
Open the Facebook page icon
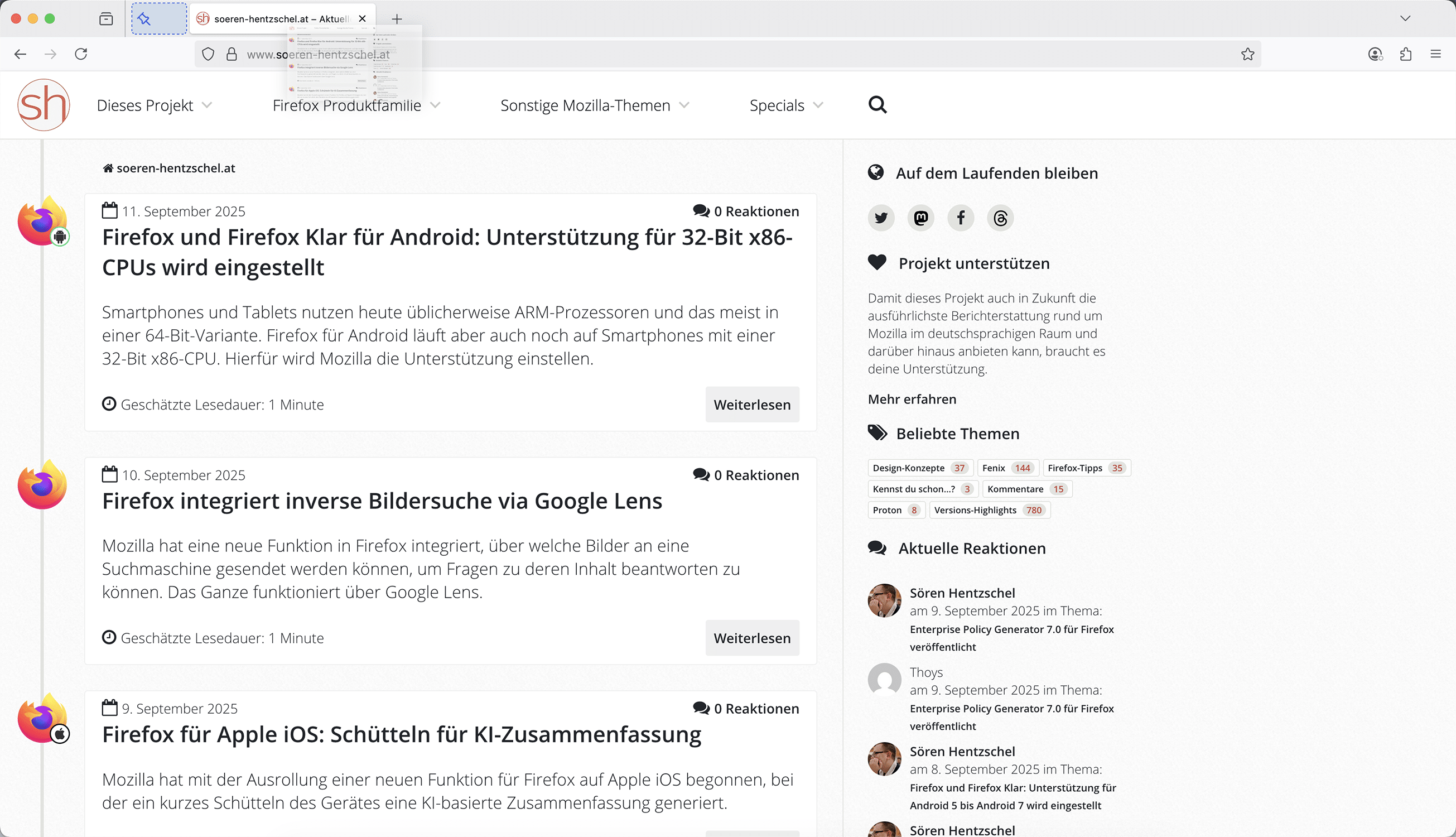click(961, 218)
